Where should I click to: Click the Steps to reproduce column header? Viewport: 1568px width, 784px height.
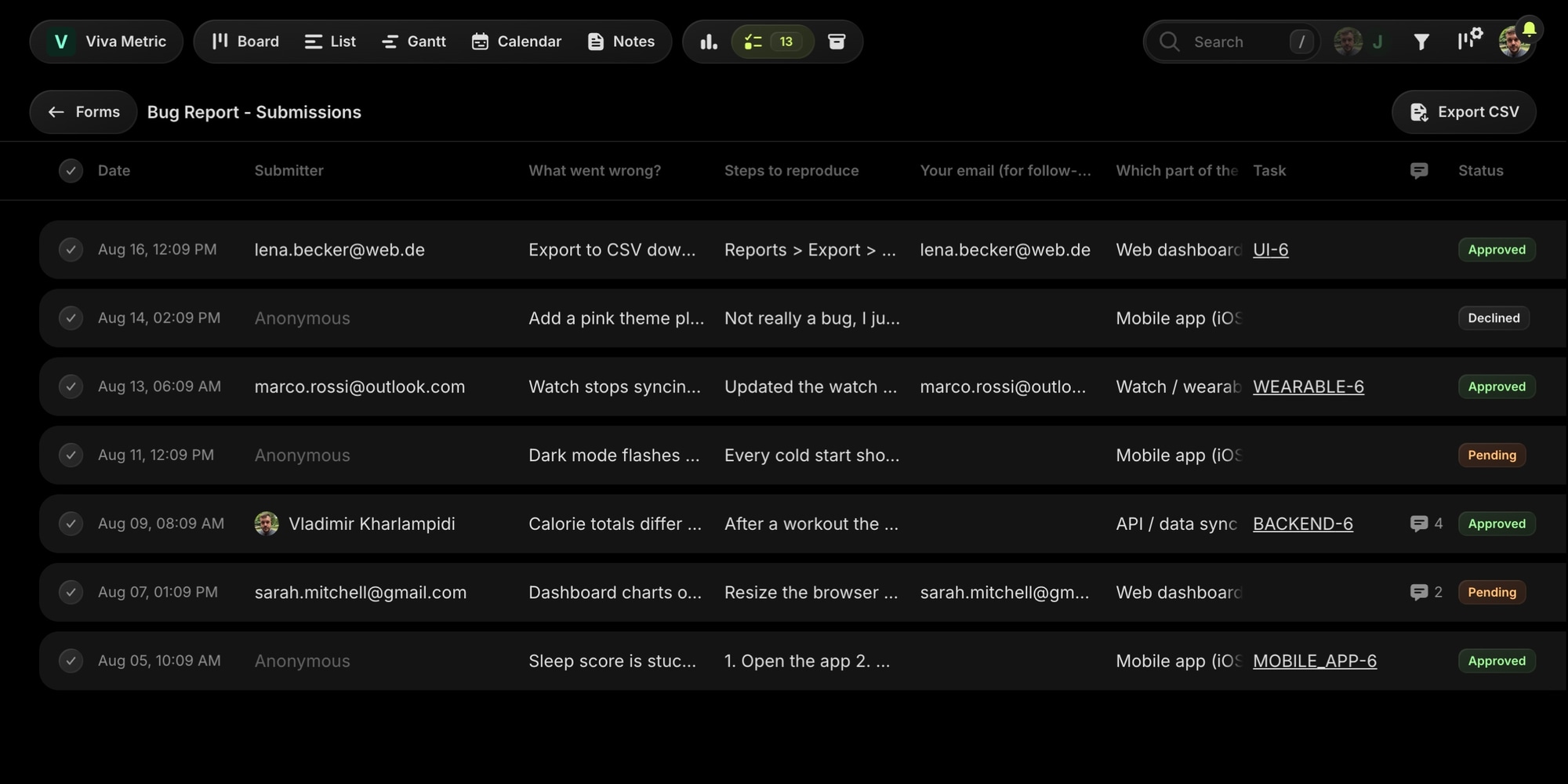pos(792,170)
